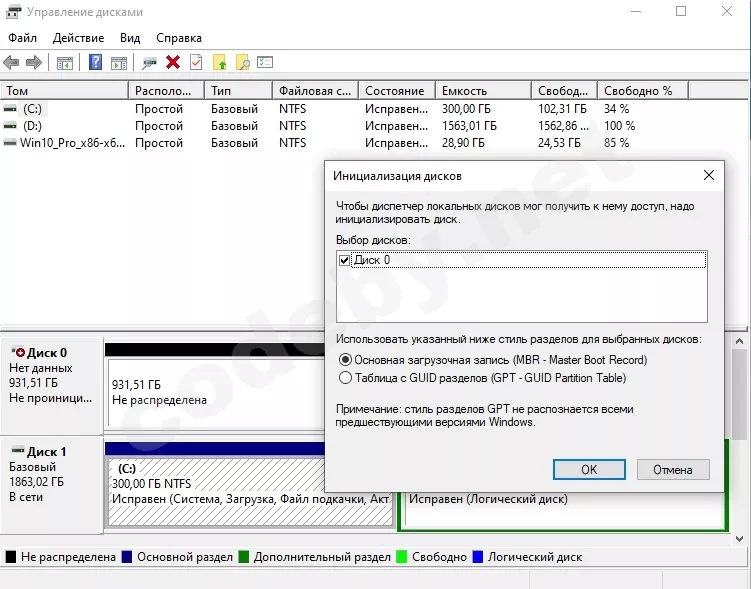Toggle the console tree pane icon
The height and width of the screenshot is (589, 751).
[x=65, y=63]
